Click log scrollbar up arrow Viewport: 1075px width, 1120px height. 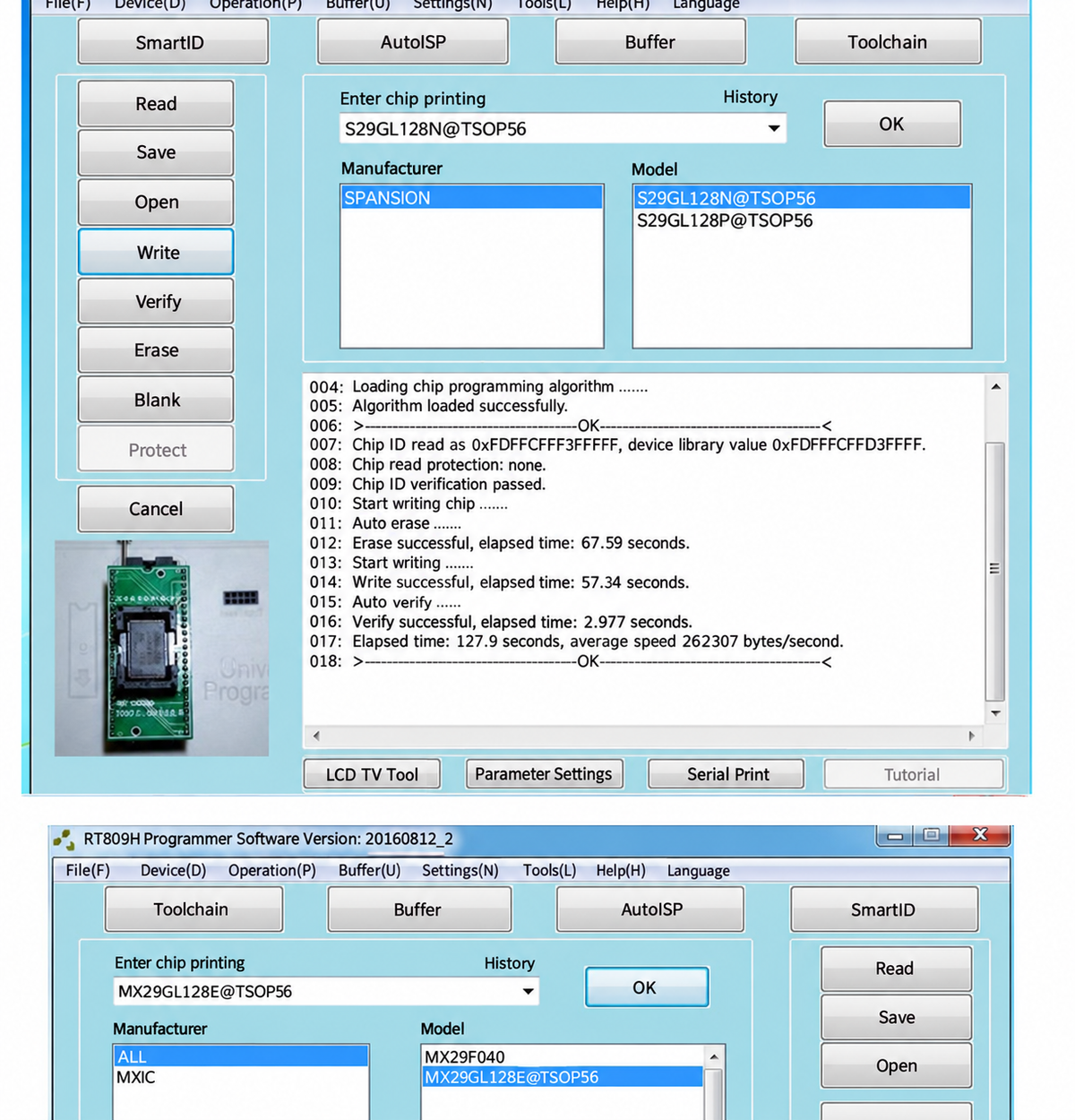[x=995, y=387]
